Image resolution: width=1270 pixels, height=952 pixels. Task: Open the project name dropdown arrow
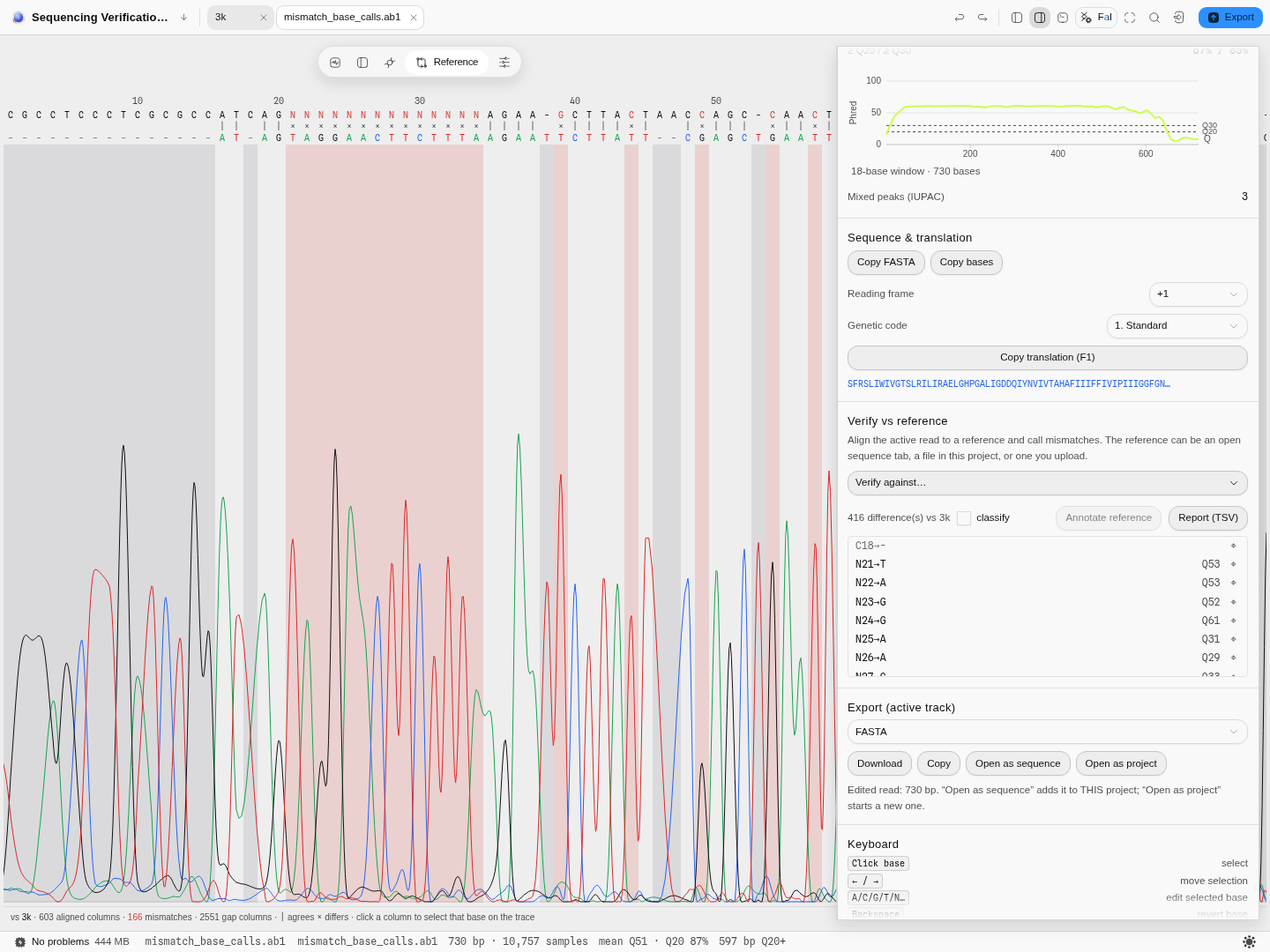[183, 18]
